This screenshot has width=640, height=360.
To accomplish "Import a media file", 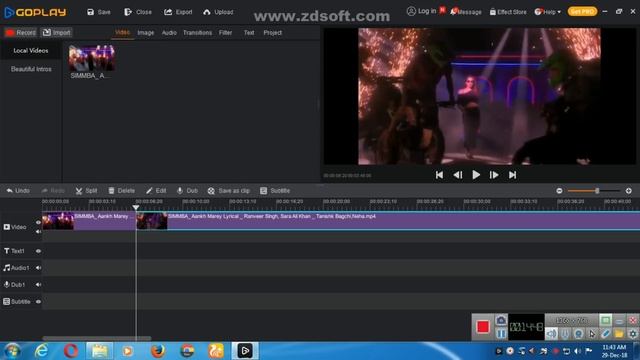I will coord(56,32).
